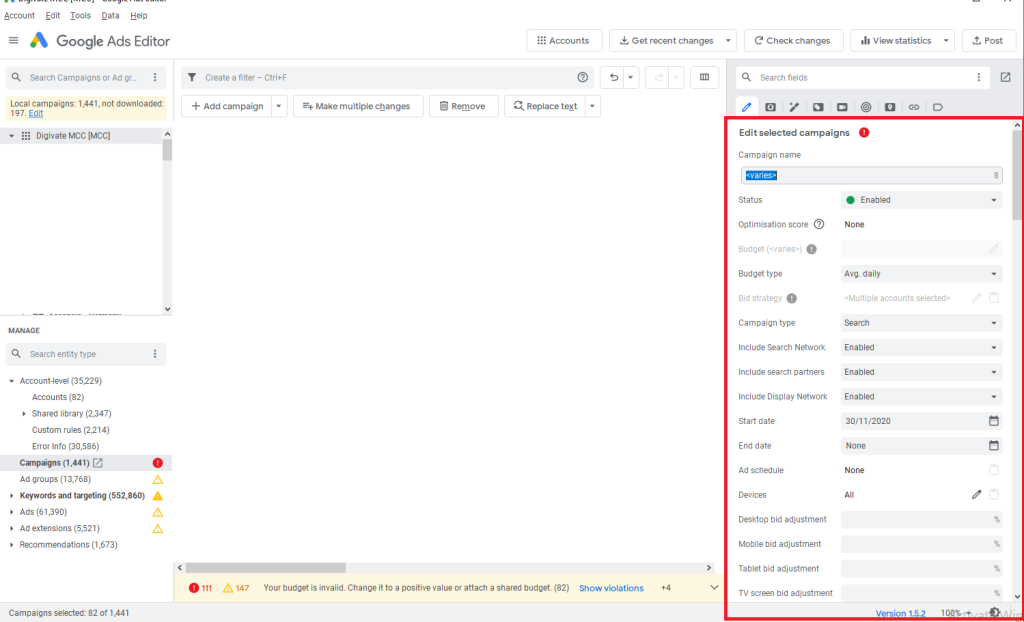Expand the Keywords and targeting node
The width and height of the screenshot is (1024, 622).
point(11,495)
